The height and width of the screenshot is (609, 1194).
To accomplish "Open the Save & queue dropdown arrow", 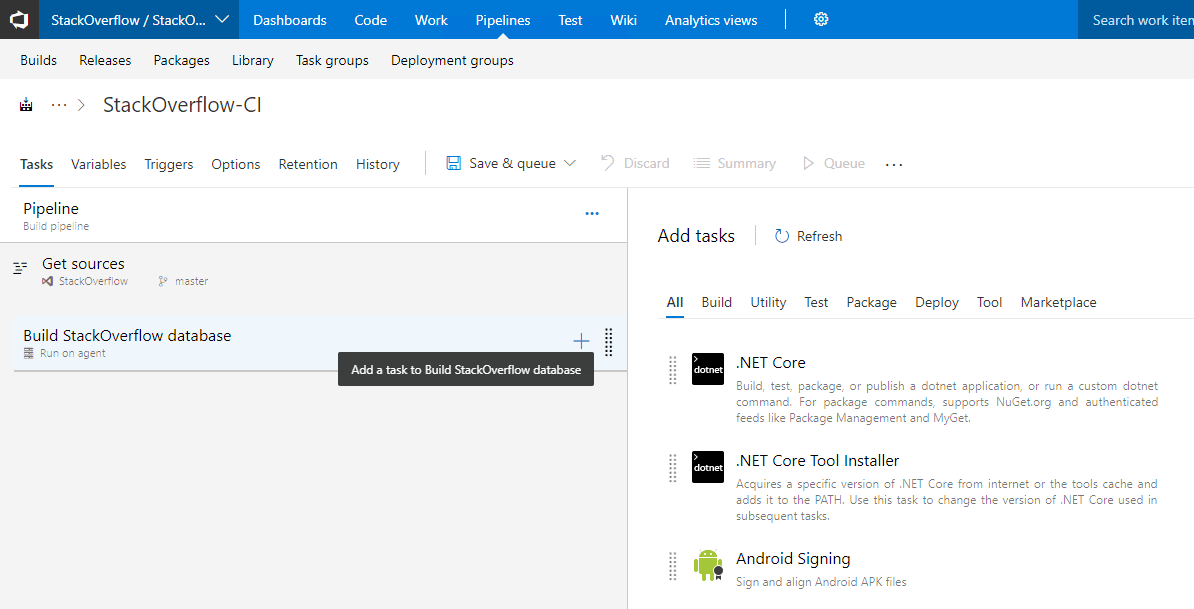I will (570, 163).
